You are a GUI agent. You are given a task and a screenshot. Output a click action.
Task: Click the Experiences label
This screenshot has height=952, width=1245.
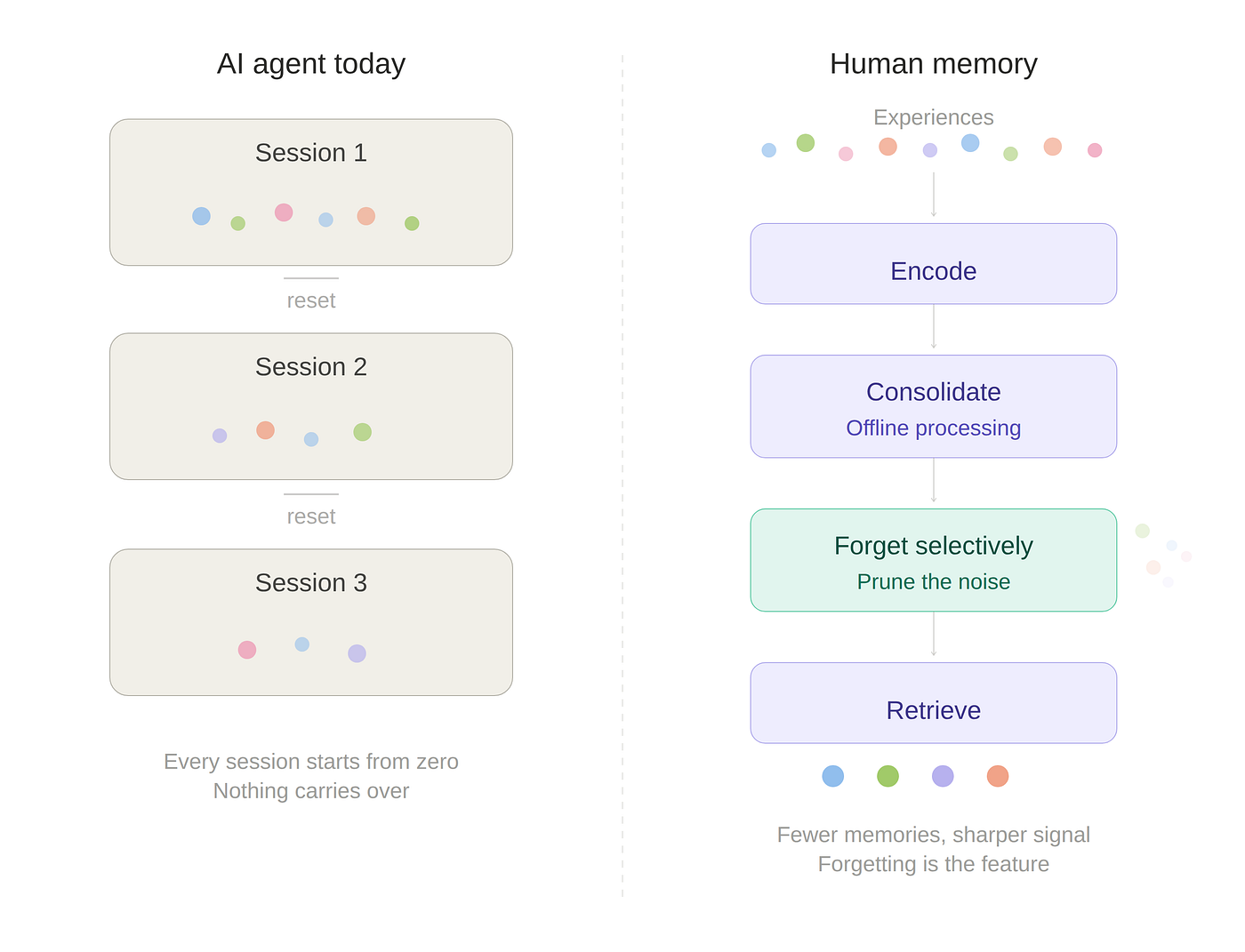pyautogui.click(x=933, y=117)
